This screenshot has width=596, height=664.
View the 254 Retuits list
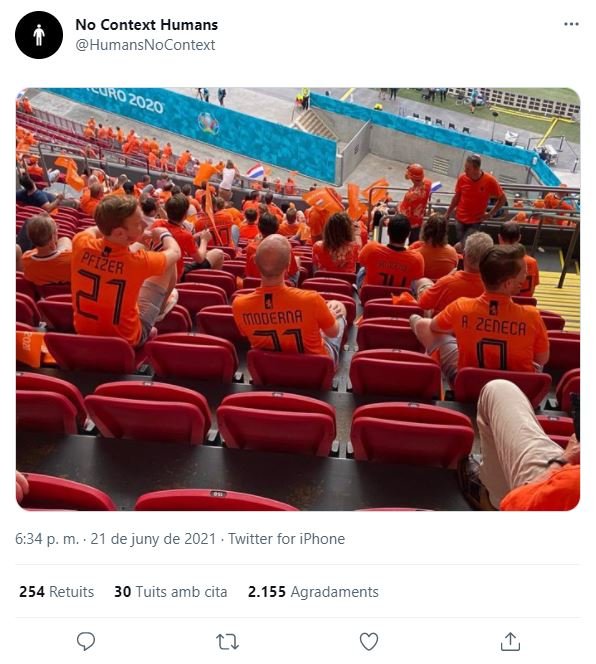click(x=56, y=592)
